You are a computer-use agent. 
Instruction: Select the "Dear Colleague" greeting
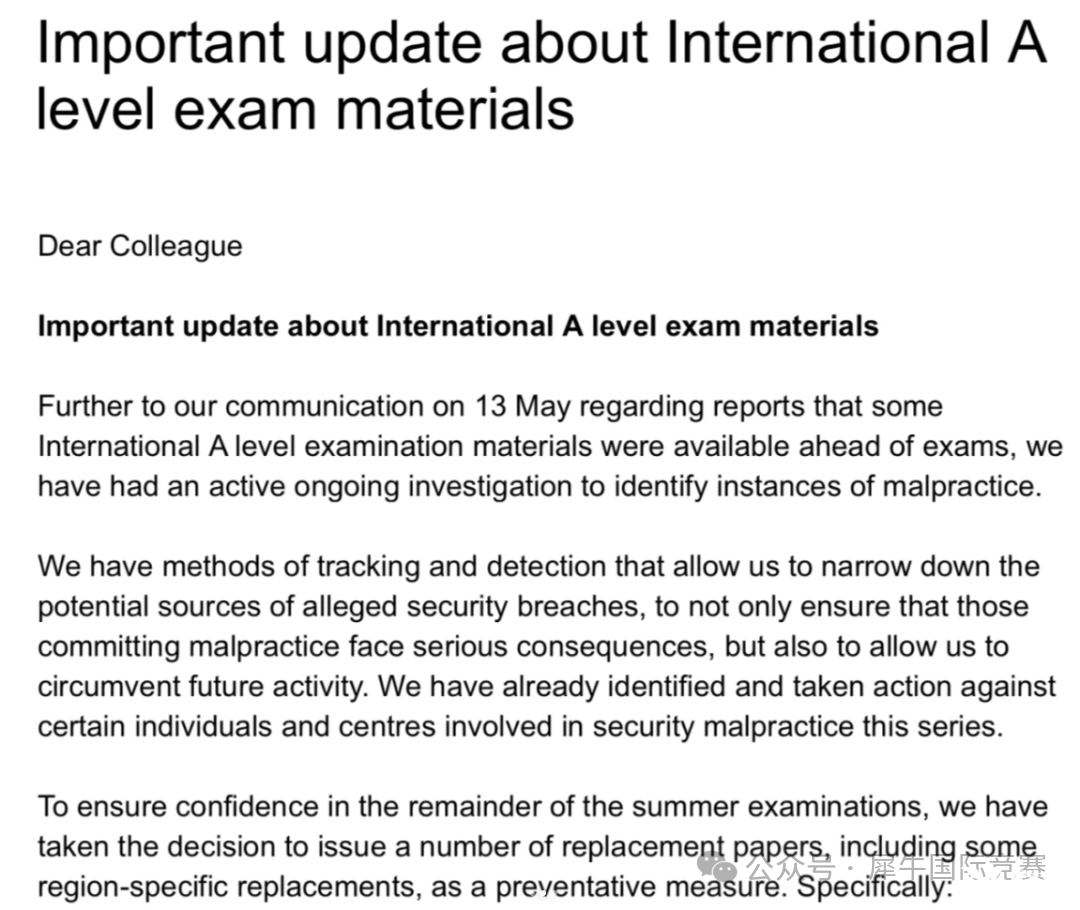140,247
